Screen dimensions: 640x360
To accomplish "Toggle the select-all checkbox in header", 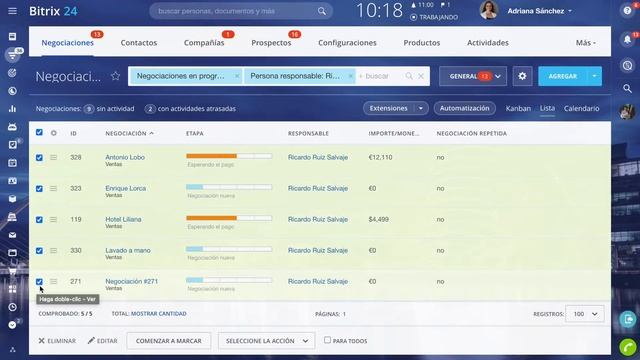I will pyautogui.click(x=39, y=132).
